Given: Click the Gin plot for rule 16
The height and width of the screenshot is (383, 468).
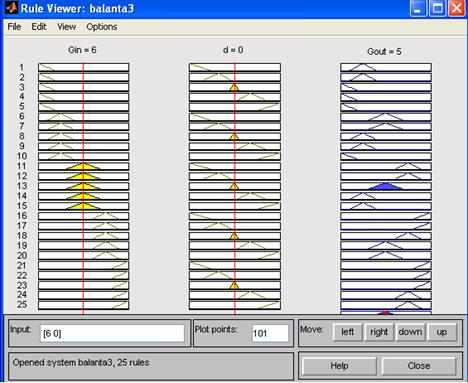Looking at the screenshot, I should pyautogui.click(x=83, y=216).
